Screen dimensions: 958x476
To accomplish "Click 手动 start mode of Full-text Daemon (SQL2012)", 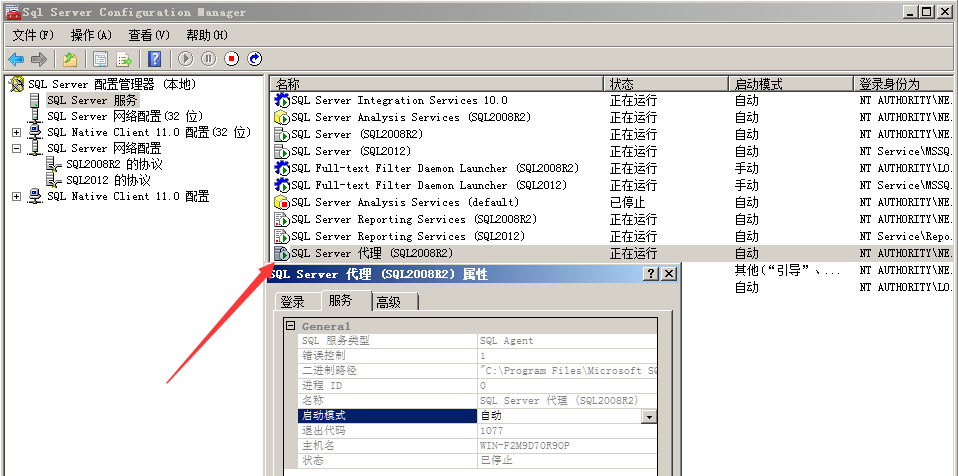I will [747, 185].
